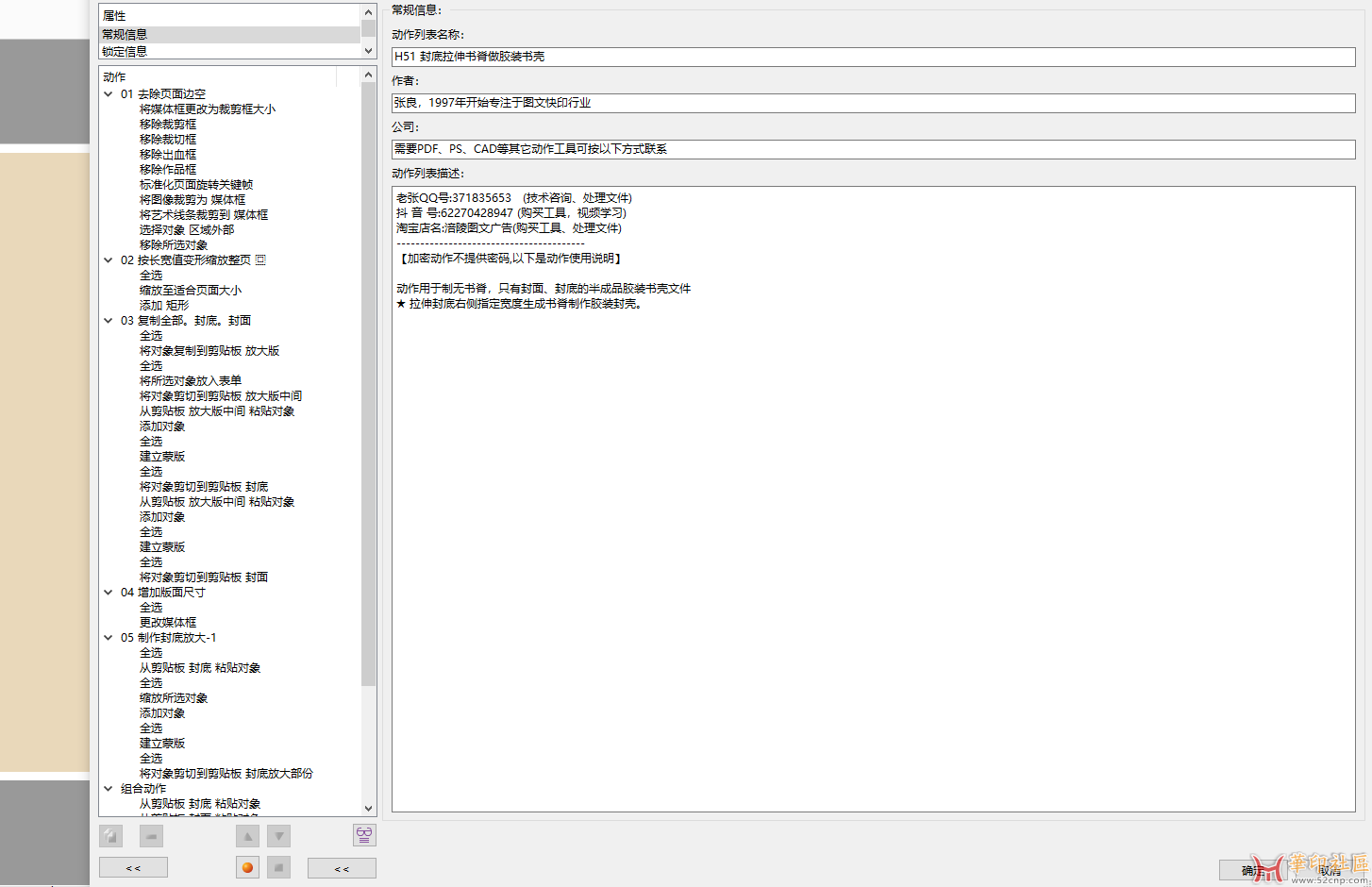Click the purple glasses inspector icon

tap(364, 835)
